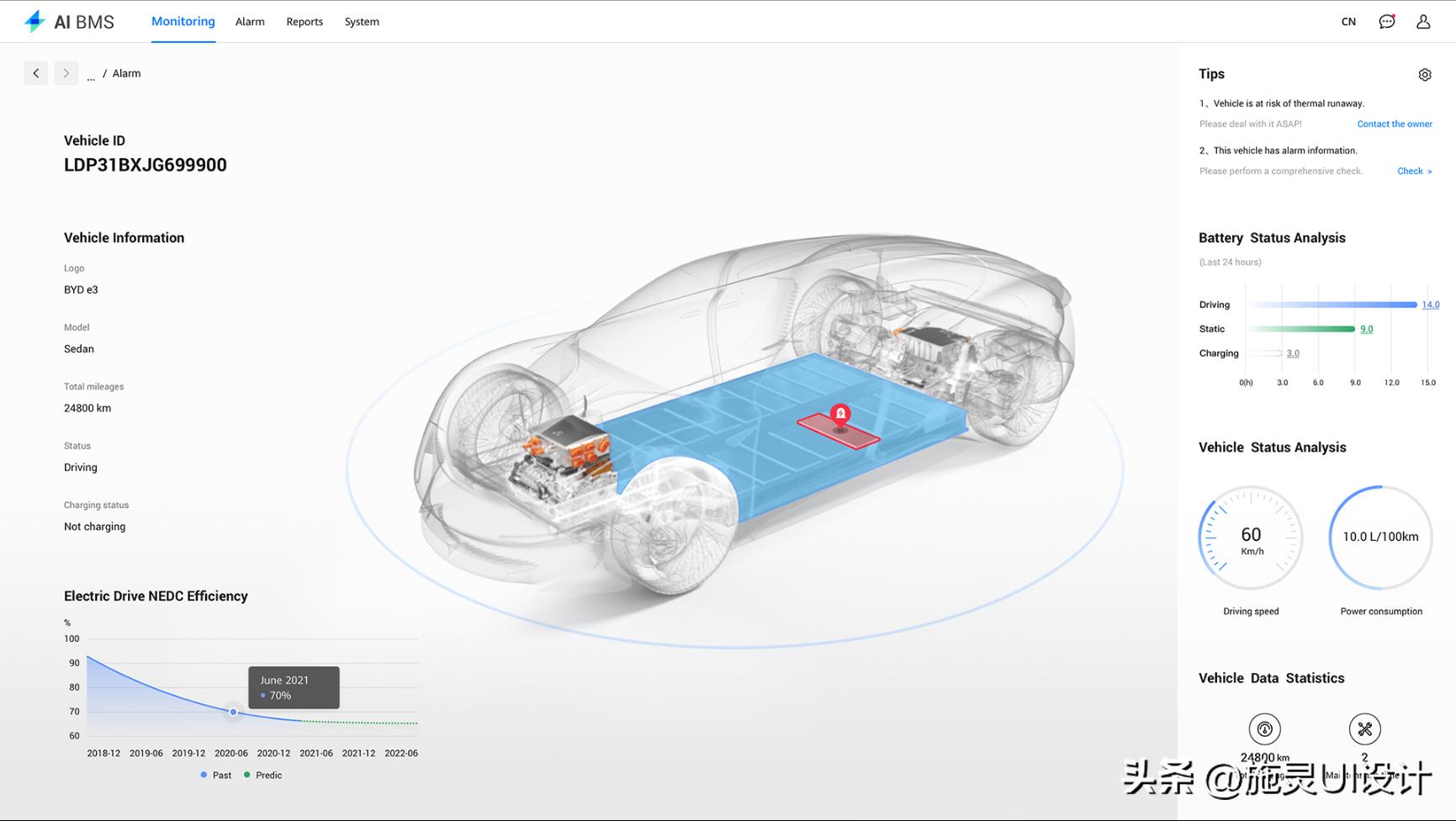
Task: Click the forward chevron beside back arrow
Action: 66,73
